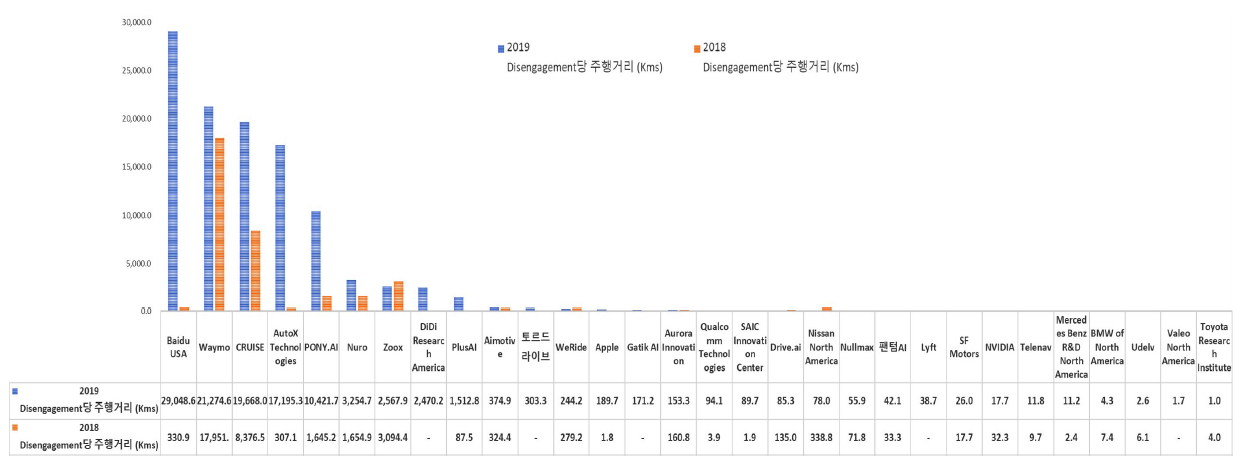The height and width of the screenshot is (469, 1245).
Task: Click the 'Drive.ai' category label
Action: tap(784, 347)
